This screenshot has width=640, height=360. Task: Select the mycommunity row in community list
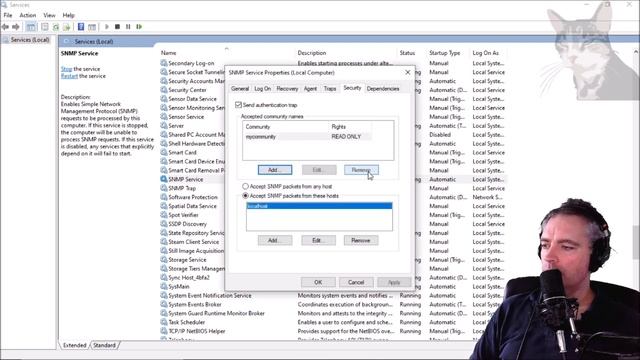click(308, 137)
